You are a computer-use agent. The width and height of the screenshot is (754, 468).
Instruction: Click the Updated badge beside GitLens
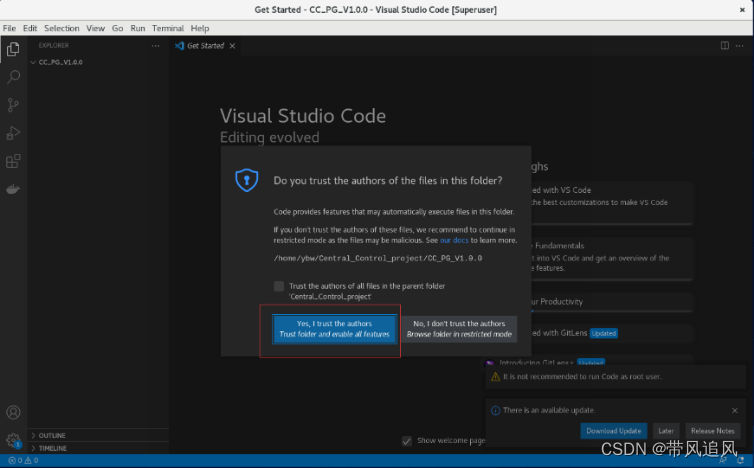(603, 333)
